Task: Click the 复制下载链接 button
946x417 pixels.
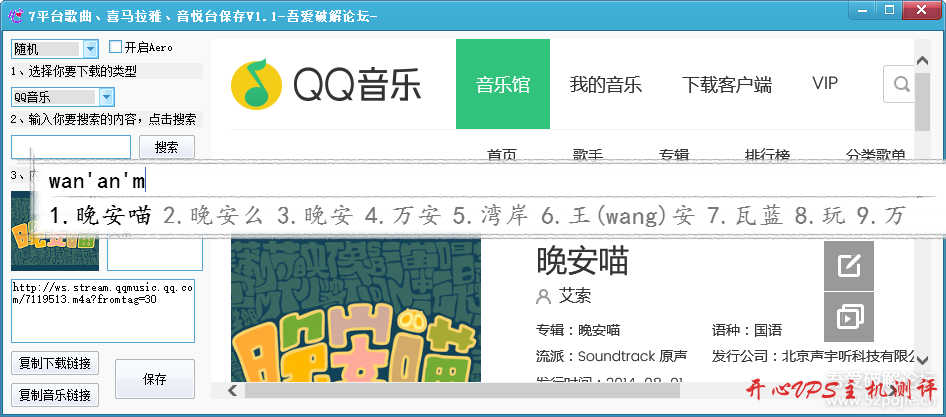Action: click(55, 363)
